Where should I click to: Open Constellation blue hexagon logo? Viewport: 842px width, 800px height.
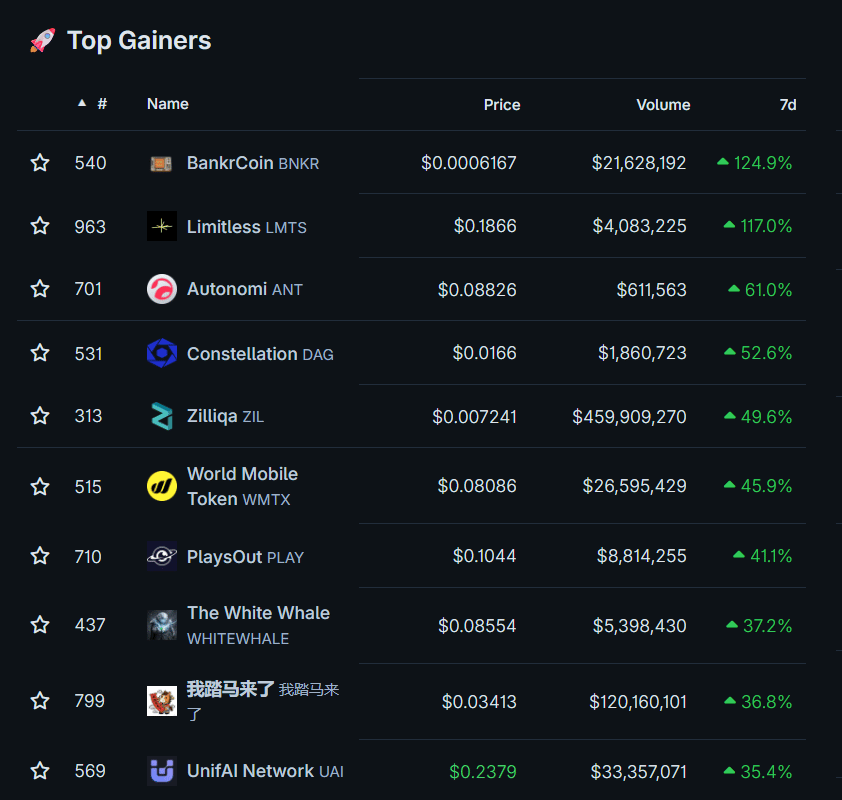click(162, 353)
